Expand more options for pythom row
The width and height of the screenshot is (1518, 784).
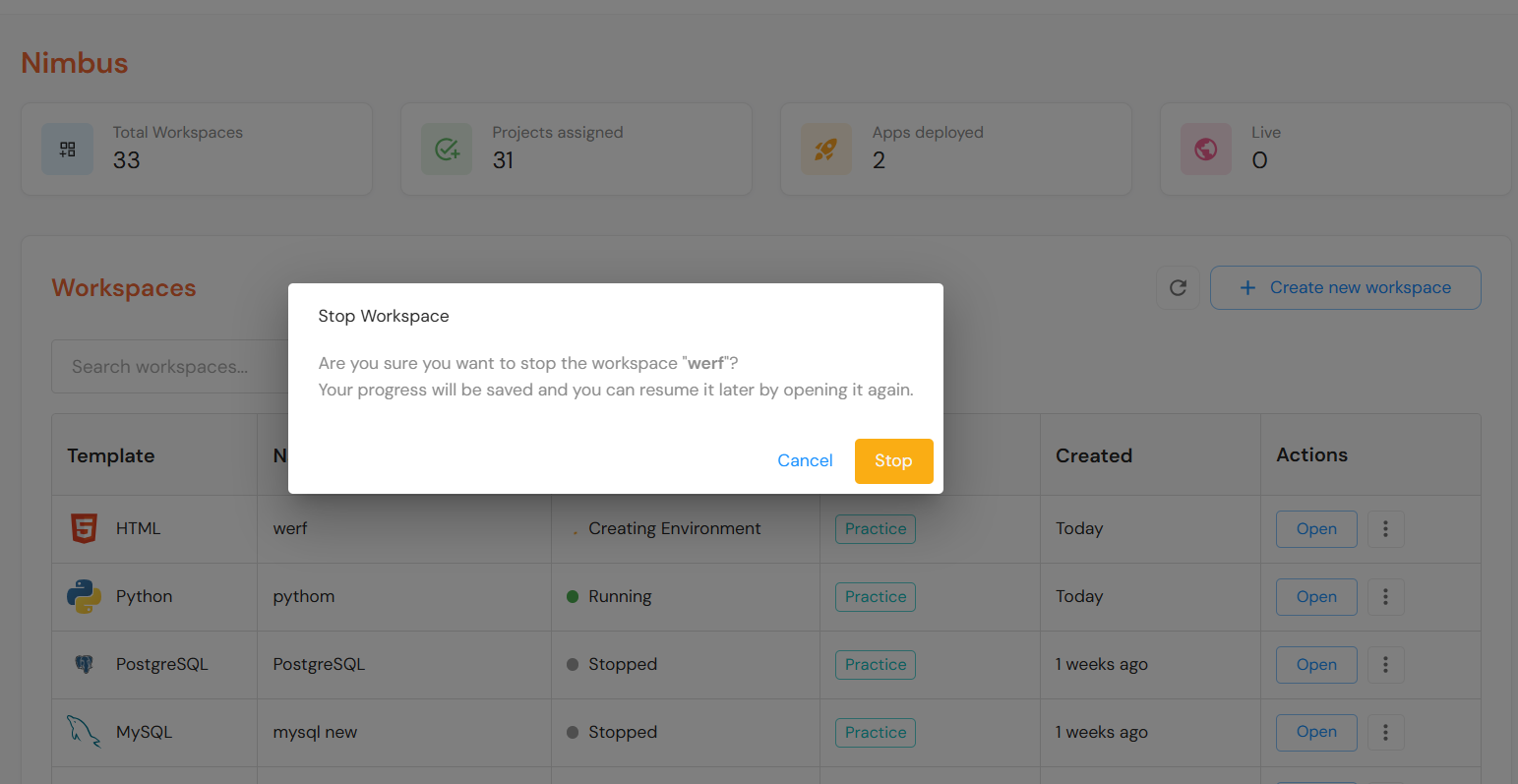1385,597
